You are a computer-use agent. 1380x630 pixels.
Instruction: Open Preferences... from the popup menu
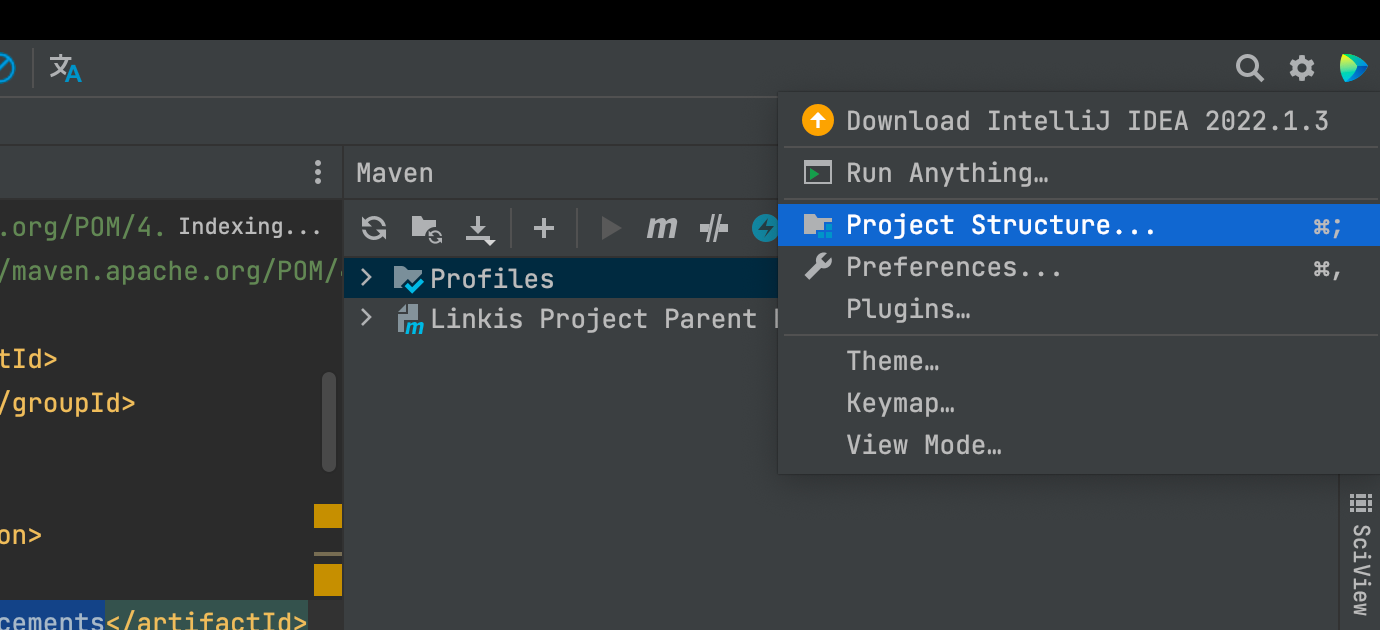pyautogui.click(x=953, y=267)
